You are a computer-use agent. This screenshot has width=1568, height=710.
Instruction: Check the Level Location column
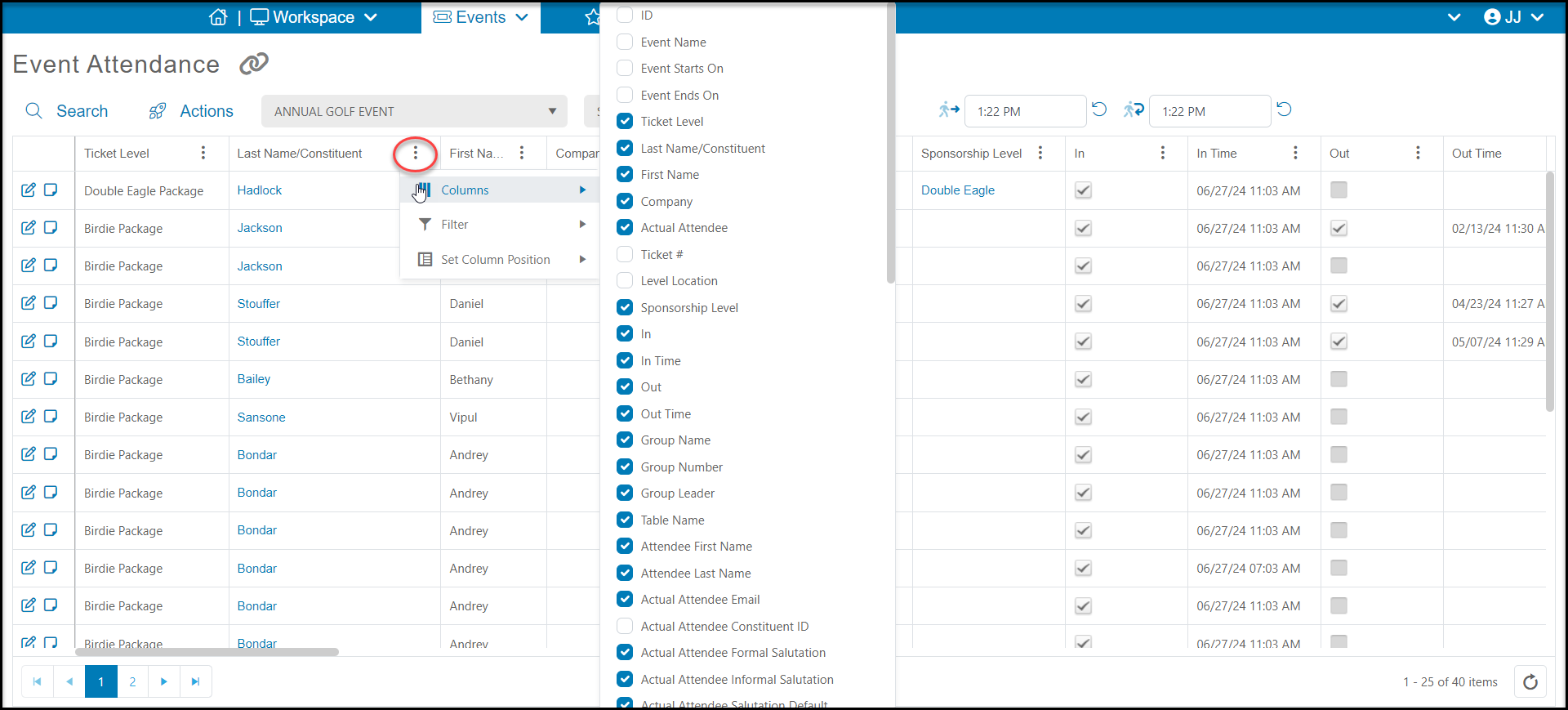coord(625,280)
